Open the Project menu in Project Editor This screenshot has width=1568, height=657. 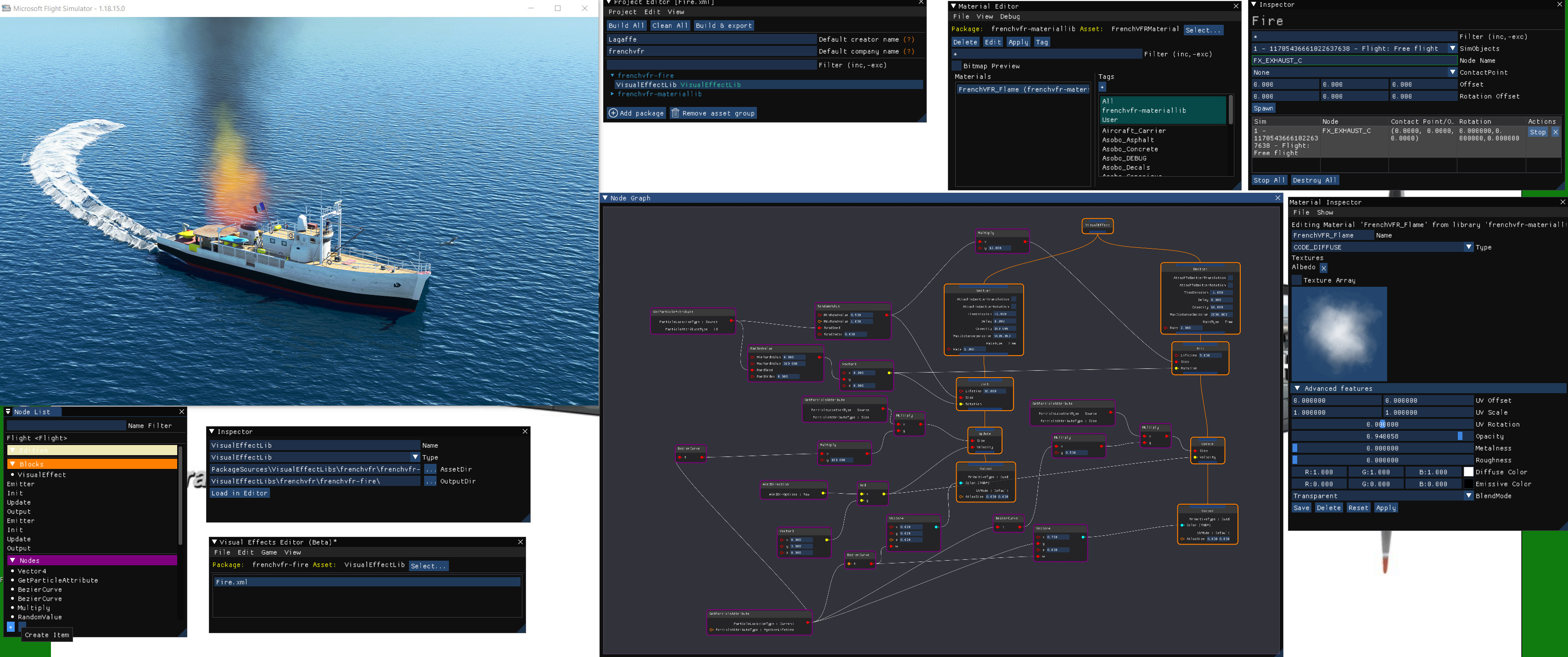coord(622,12)
